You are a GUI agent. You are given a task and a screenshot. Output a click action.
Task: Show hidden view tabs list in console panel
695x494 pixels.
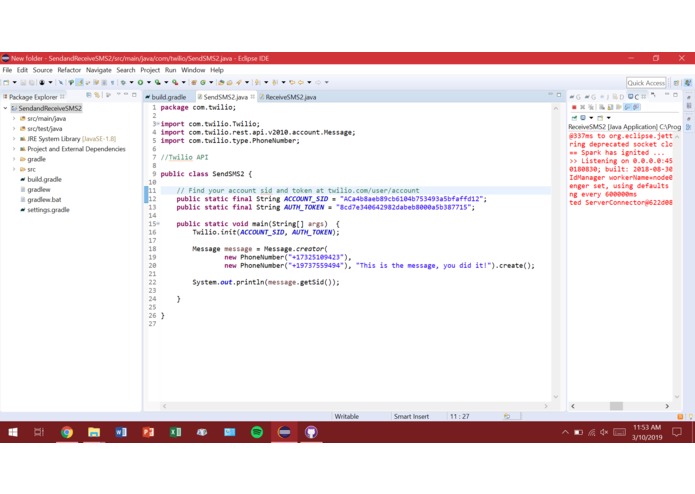653,95
